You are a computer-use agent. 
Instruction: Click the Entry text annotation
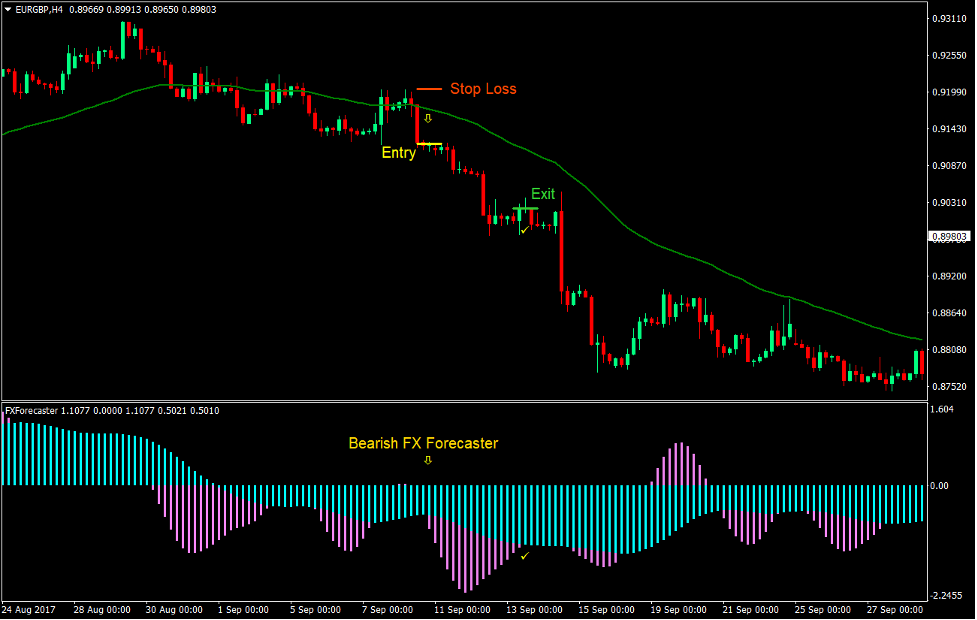(399, 153)
